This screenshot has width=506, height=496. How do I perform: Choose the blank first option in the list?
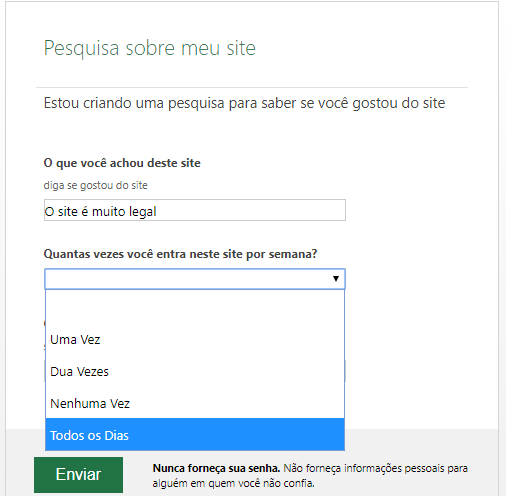pyautogui.click(x=195, y=307)
